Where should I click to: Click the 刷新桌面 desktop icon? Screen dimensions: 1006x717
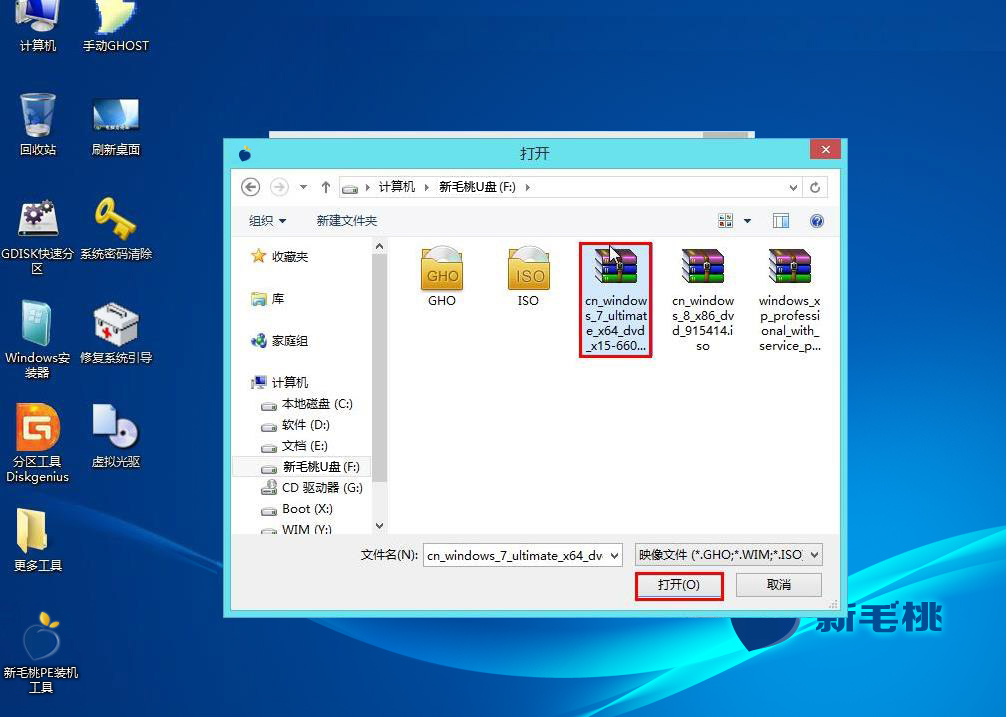point(115,126)
